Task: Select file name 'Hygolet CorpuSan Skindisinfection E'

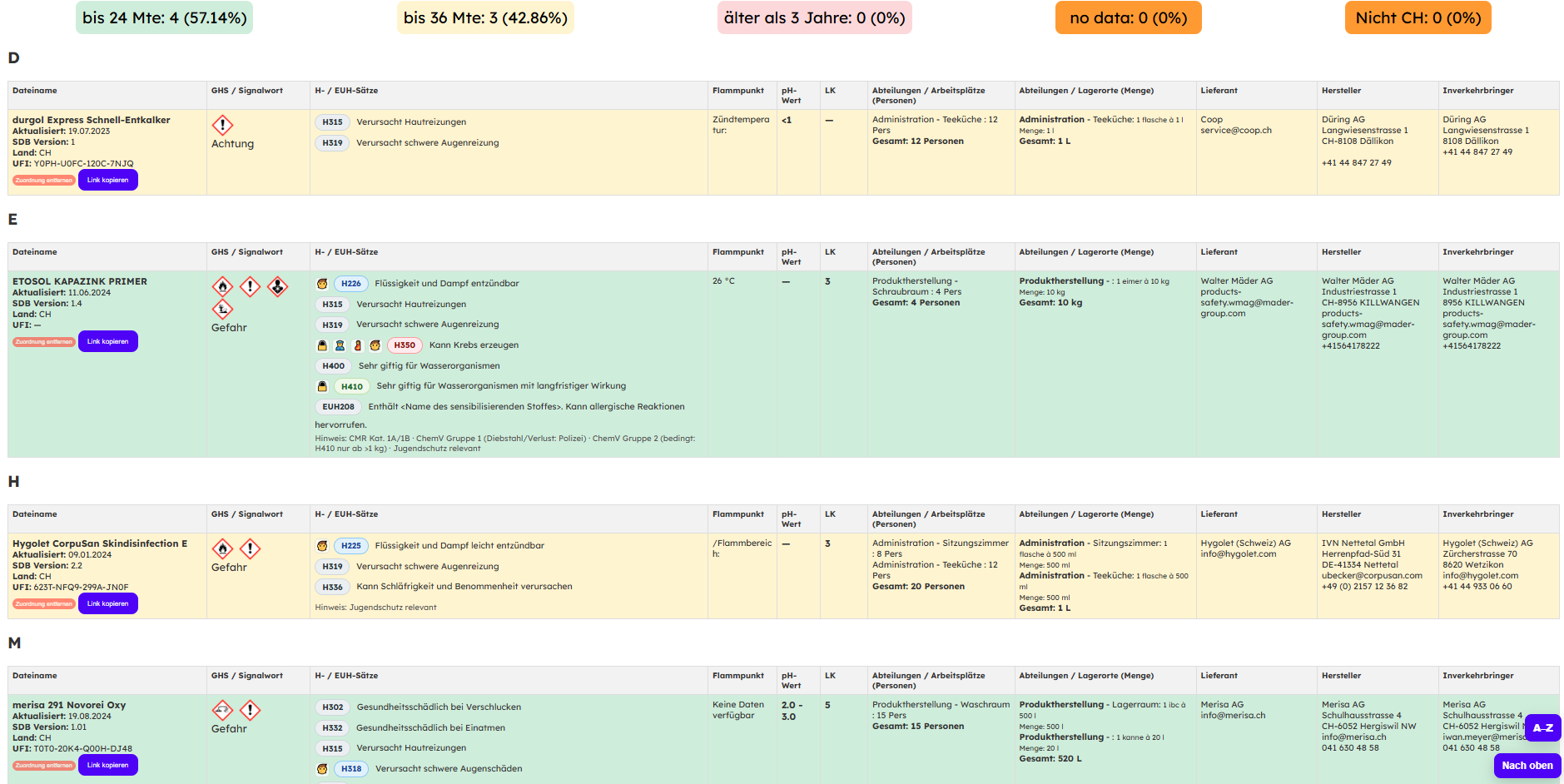Action: tap(100, 543)
